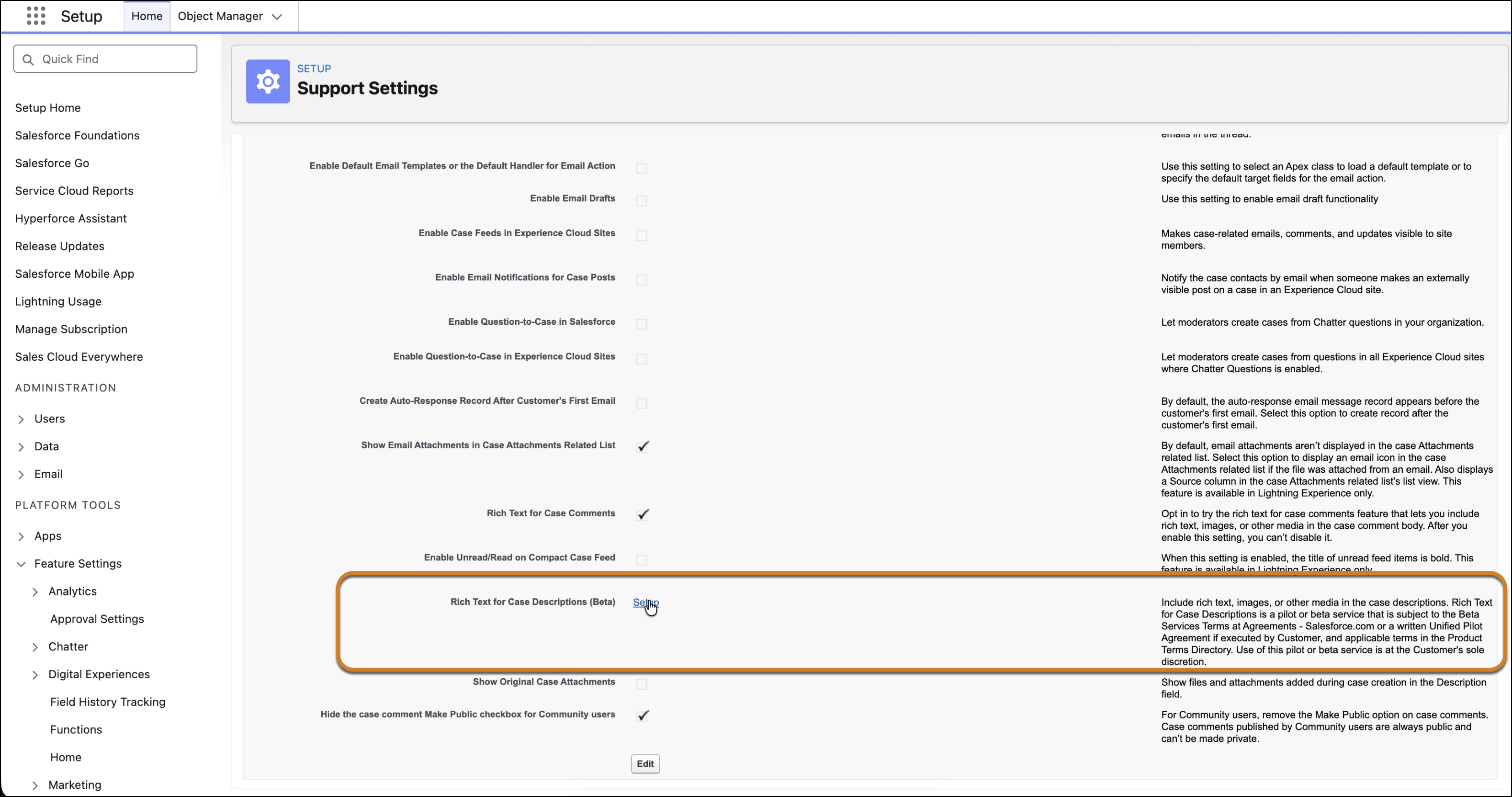Type in the Quick Find search field

105,59
